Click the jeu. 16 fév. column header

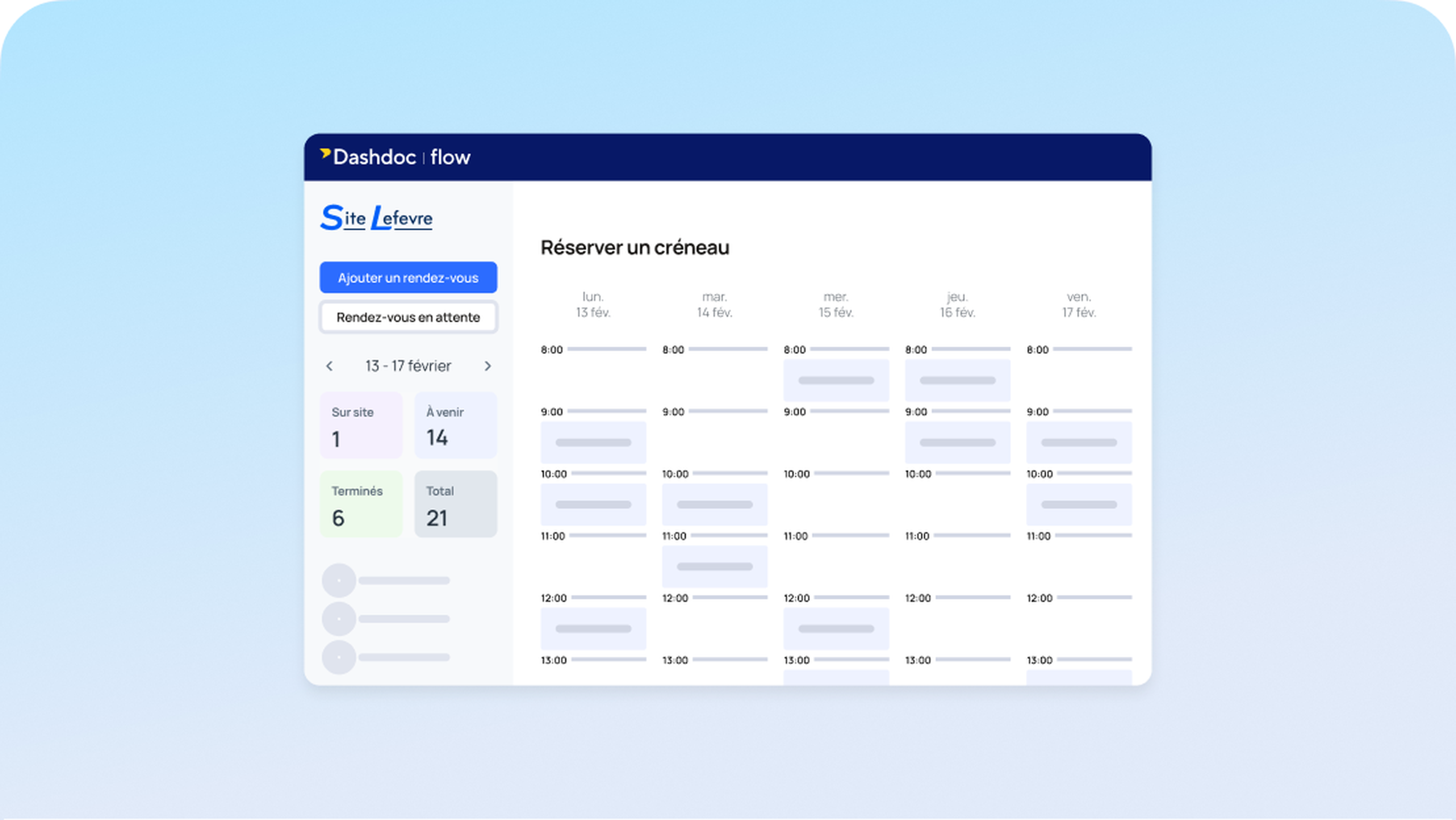[957, 304]
